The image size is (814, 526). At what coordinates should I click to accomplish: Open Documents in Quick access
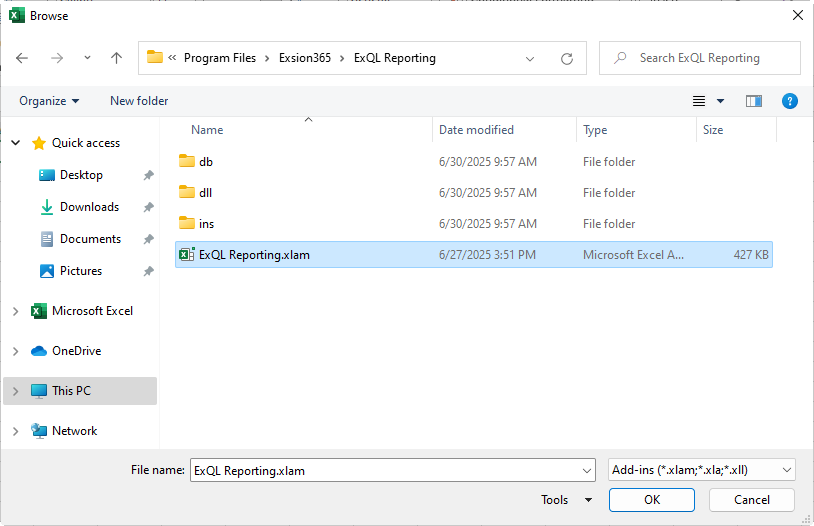click(x=90, y=239)
